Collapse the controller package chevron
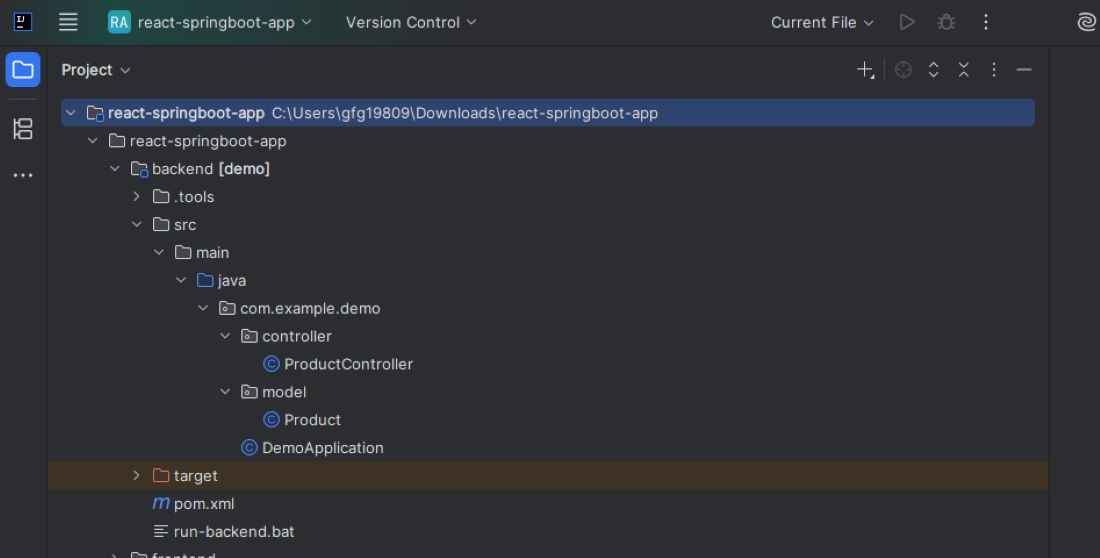 click(225, 336)
